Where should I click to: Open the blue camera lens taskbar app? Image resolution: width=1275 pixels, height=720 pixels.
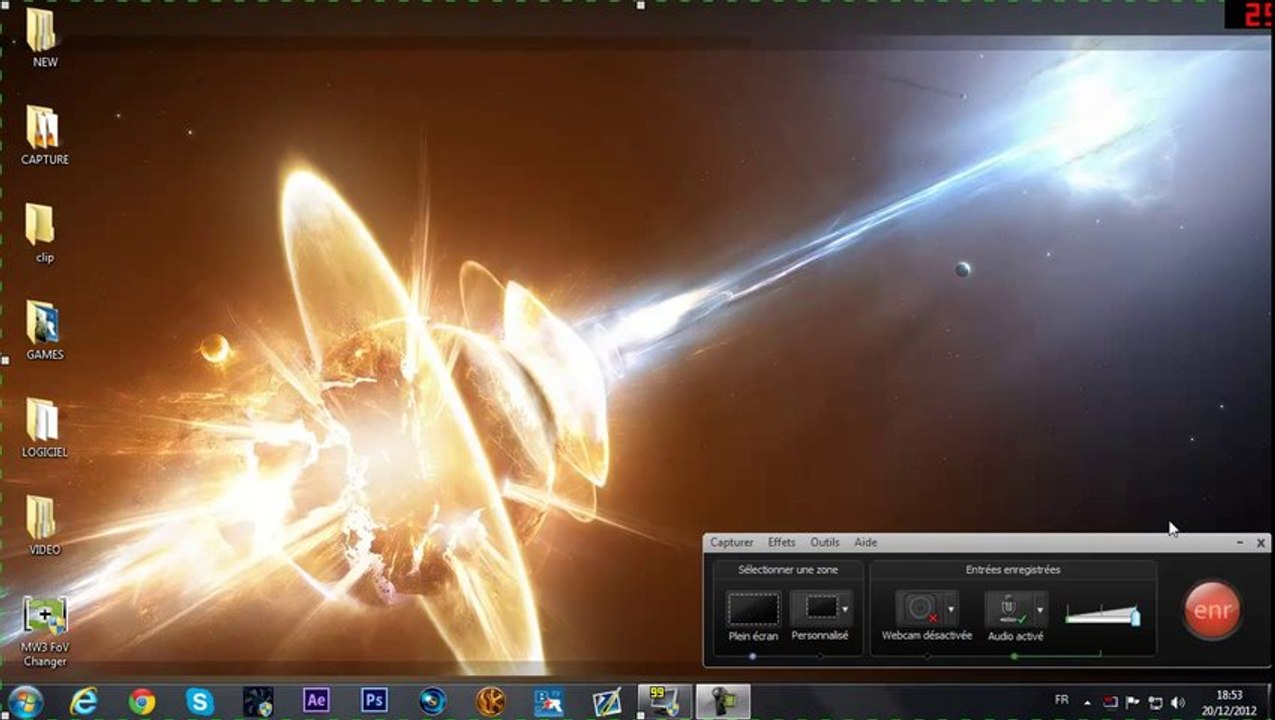(x=433, y=701)
